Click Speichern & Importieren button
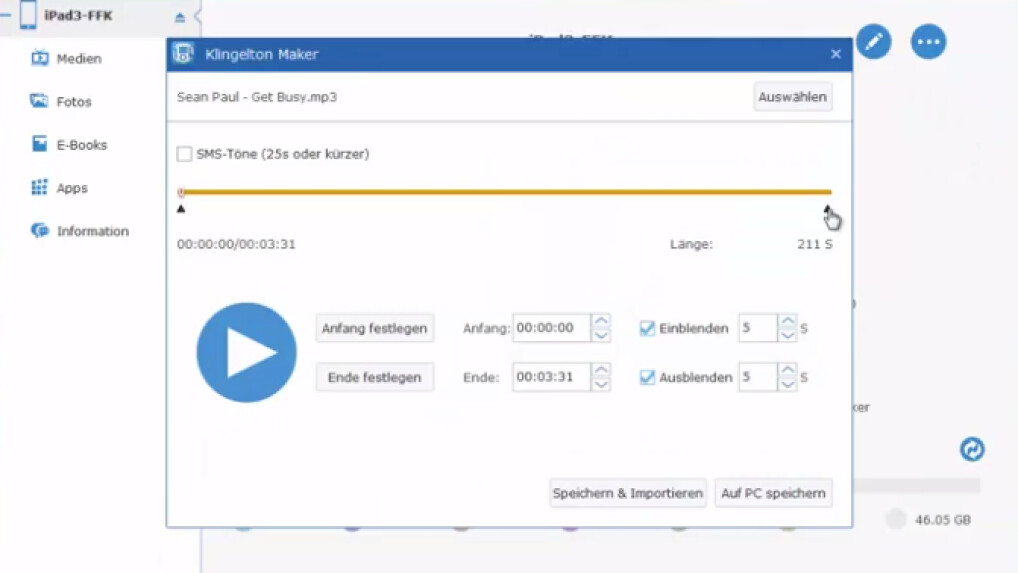Screen dimensions: 1018x573 628,493
